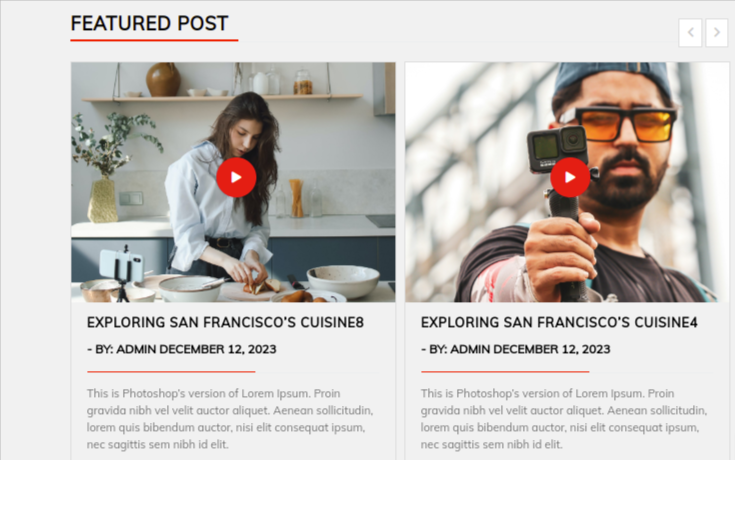Click the Featured Post heading

pyautogui.click(x=150, y=23)
